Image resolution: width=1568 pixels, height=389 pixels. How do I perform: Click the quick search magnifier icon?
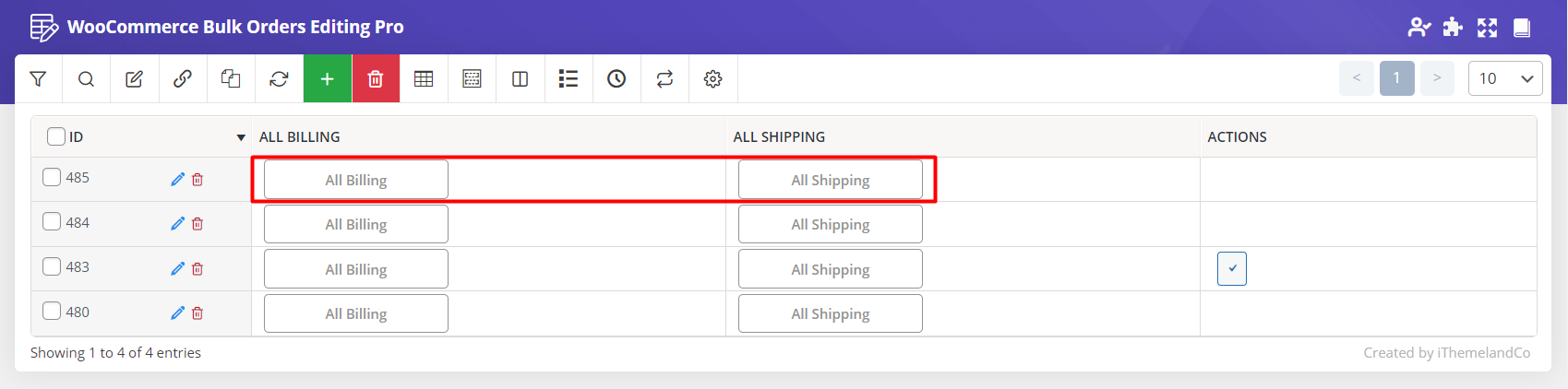point(86,79)
